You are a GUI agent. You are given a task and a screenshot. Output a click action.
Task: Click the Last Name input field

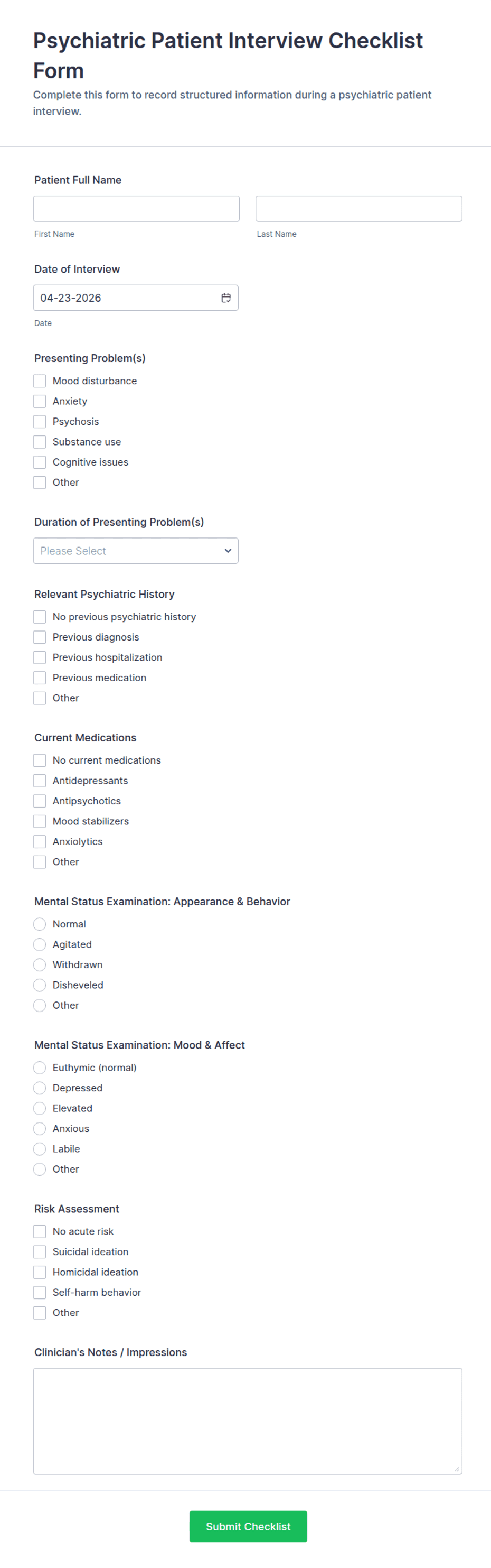(x=358, y=208)
